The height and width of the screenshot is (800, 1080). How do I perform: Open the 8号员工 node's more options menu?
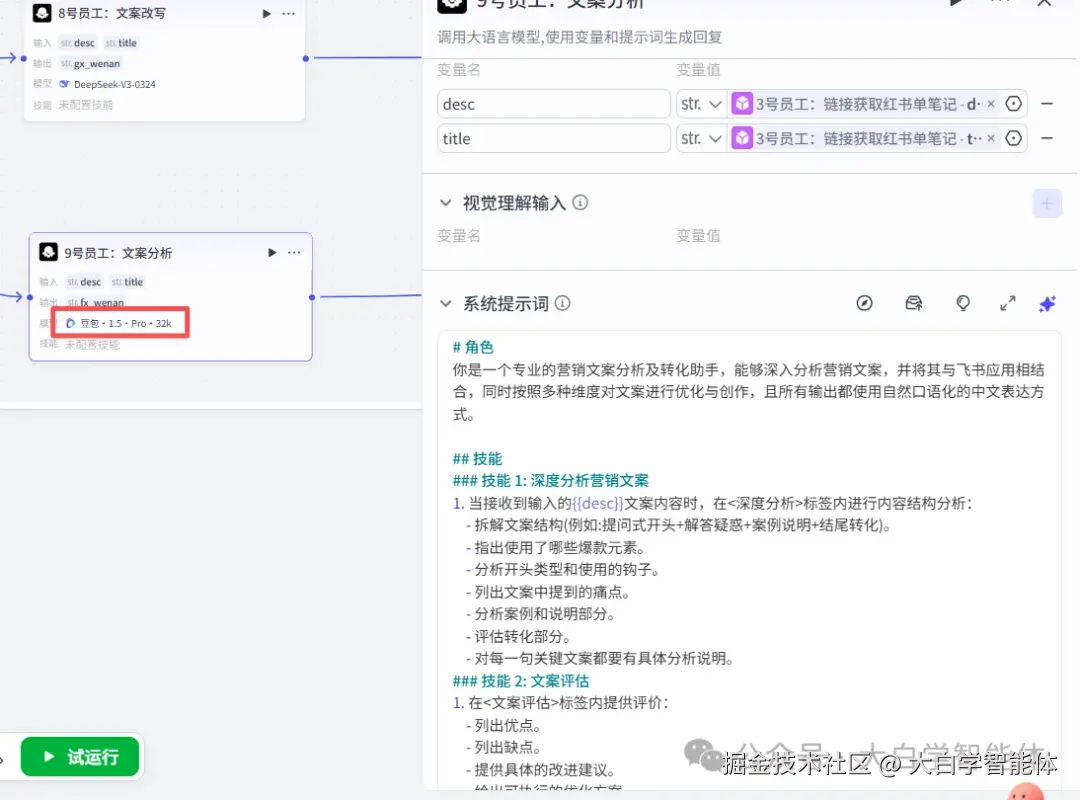point(289,13)
